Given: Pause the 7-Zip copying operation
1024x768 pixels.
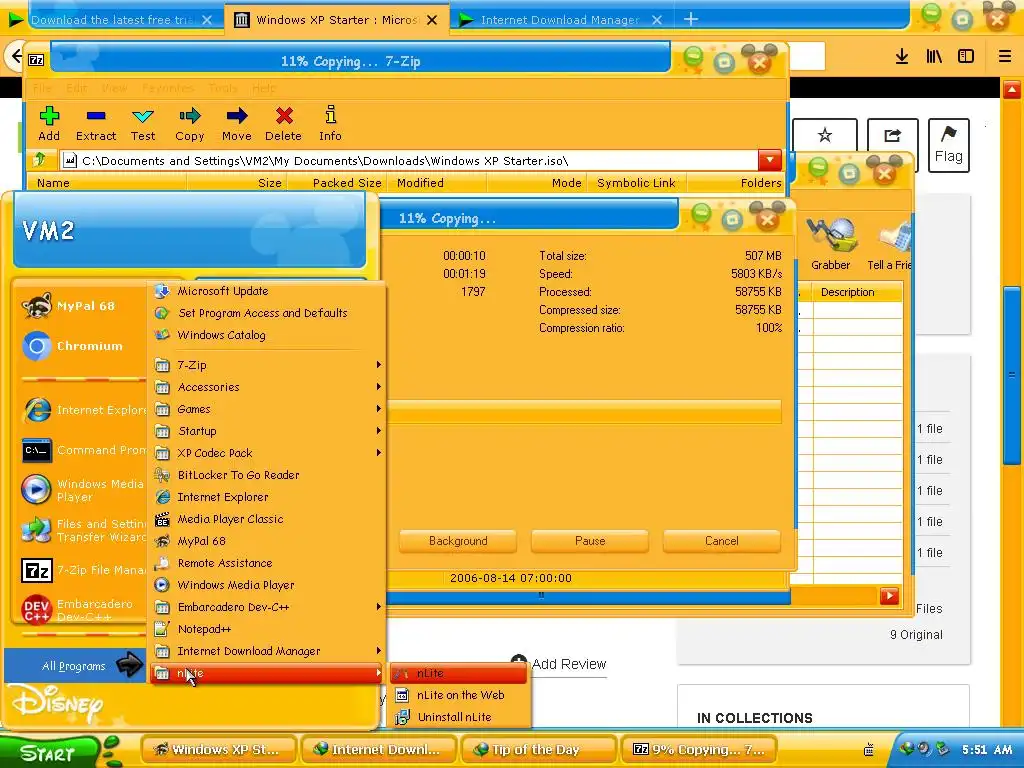Looking at the screenshot, I should [x=590, y=541].
